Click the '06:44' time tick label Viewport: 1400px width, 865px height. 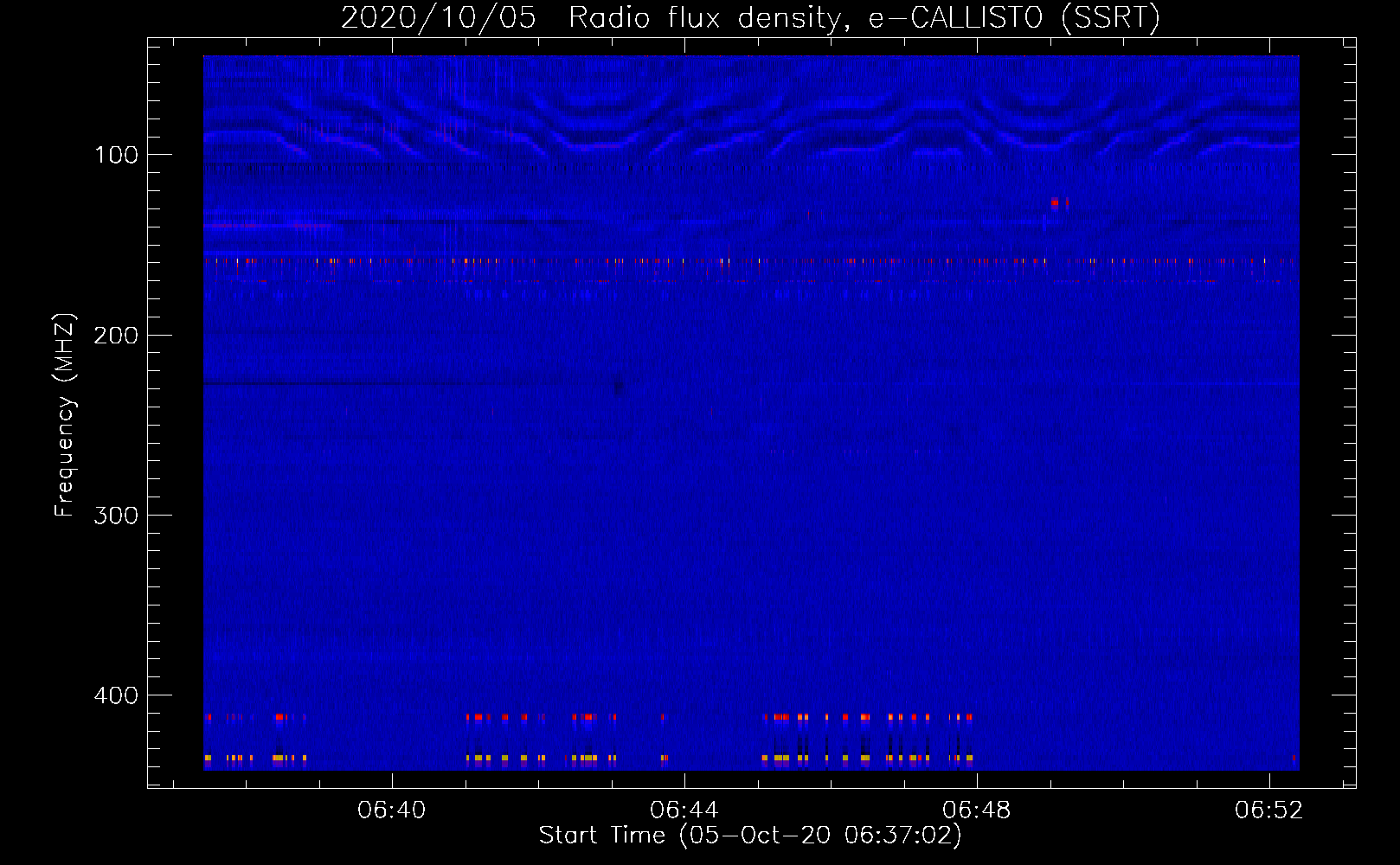pyautogui.click(x=684, y=810)
